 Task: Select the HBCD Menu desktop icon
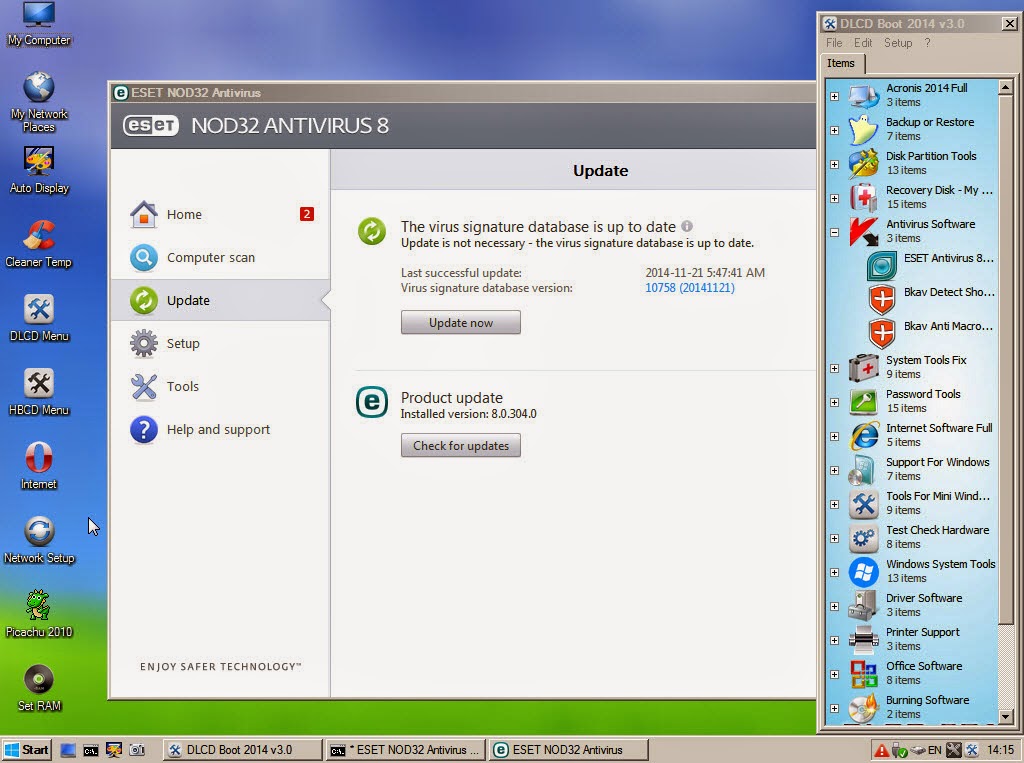(x=39, y=392)
